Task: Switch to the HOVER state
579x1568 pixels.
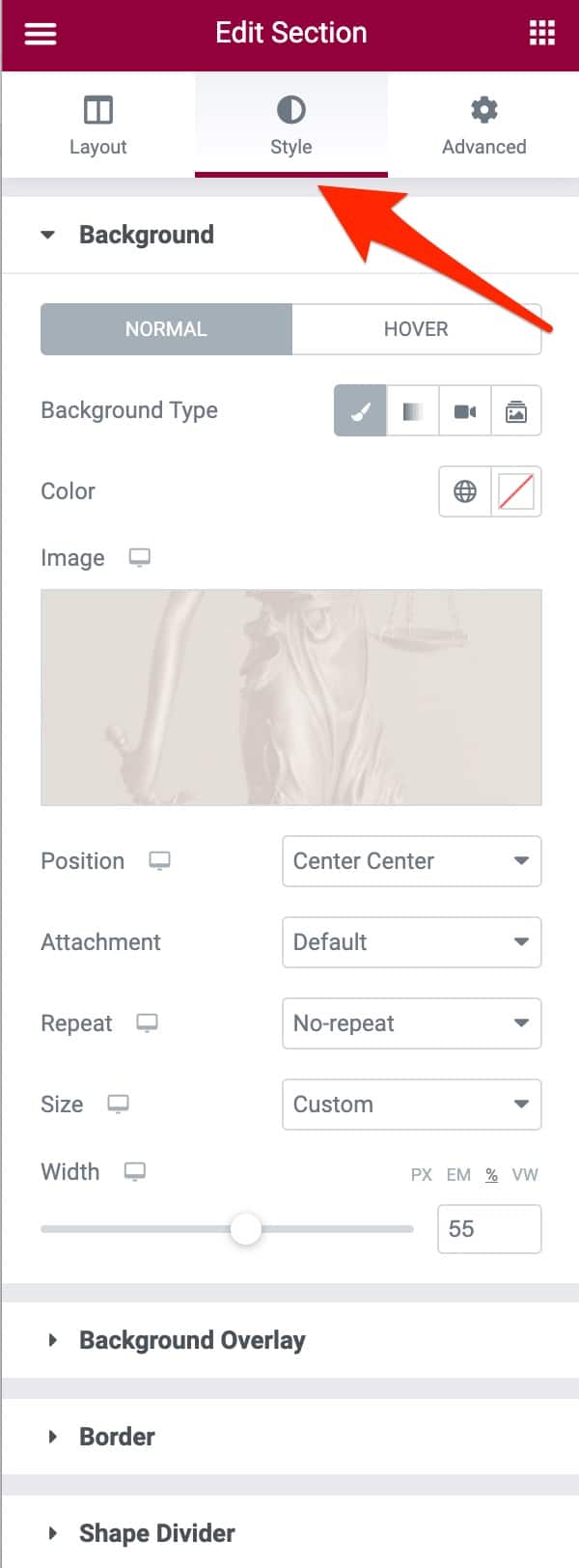Action: click(x=416, y=328)
